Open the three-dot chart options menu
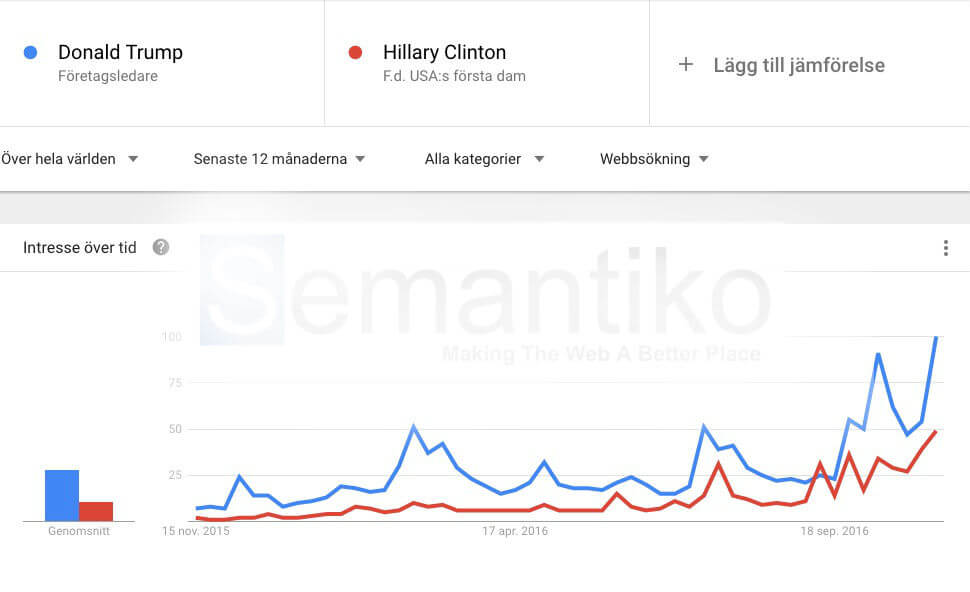 tap(945, 248)
